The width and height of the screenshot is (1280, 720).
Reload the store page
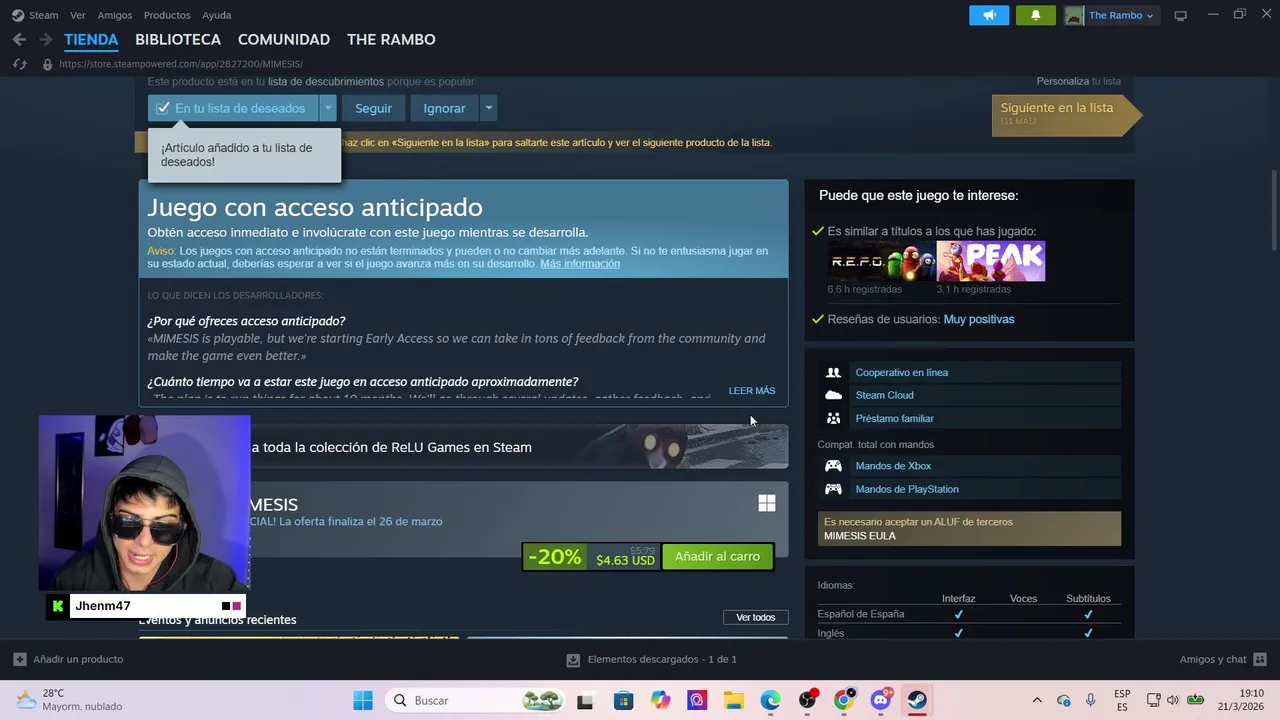tap(19, 64)
